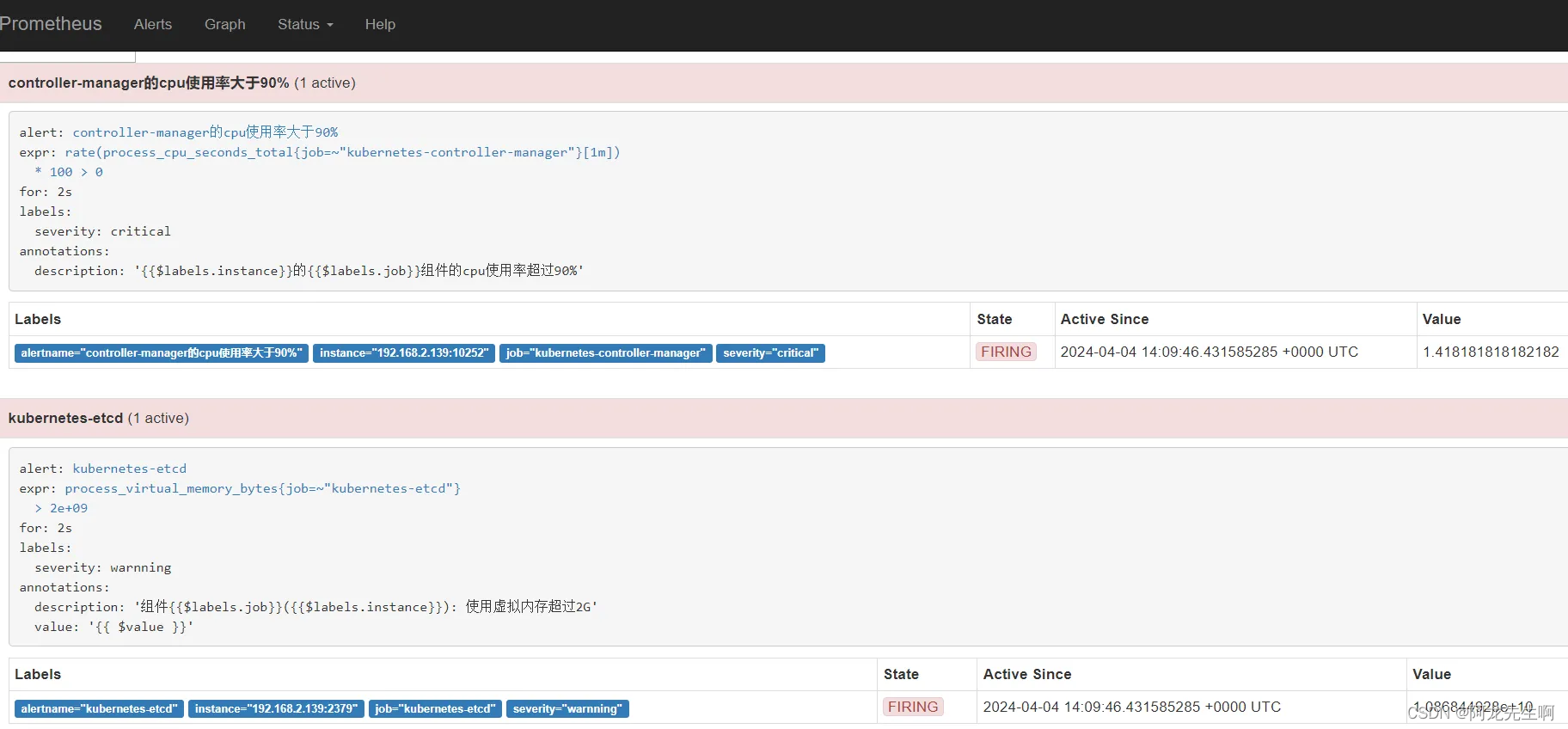Expand the Status dropdown menu

(305, 24)
